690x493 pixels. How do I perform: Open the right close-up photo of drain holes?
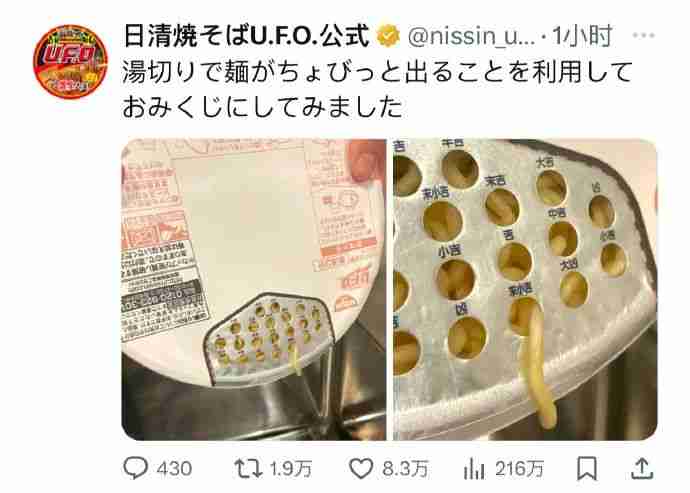[x=525, y=290]
